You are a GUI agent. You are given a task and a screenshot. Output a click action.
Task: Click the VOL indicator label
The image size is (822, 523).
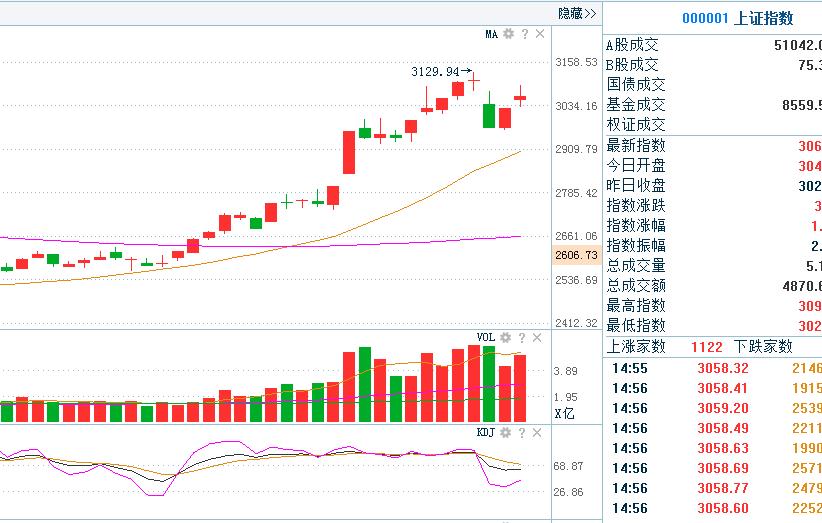click(x=485, y=337)
